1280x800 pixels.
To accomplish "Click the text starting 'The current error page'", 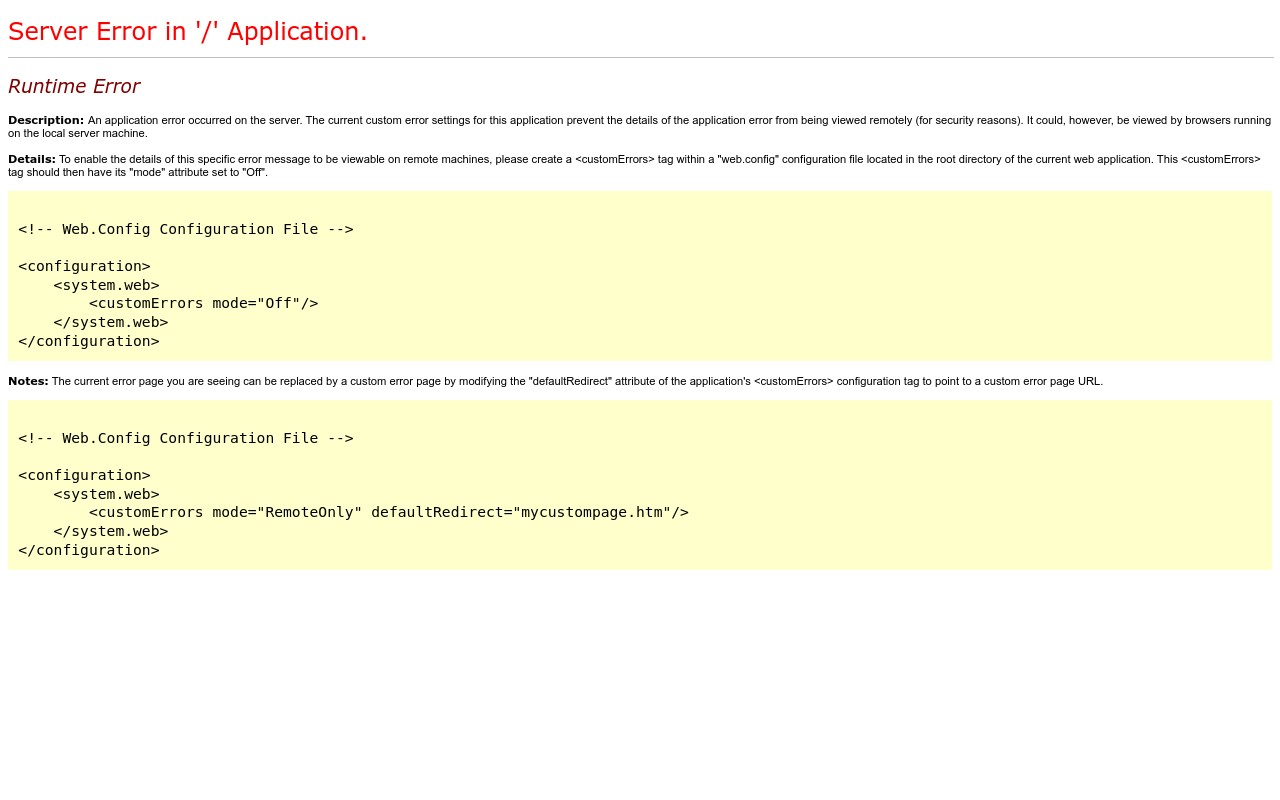I will coord(577,381).
